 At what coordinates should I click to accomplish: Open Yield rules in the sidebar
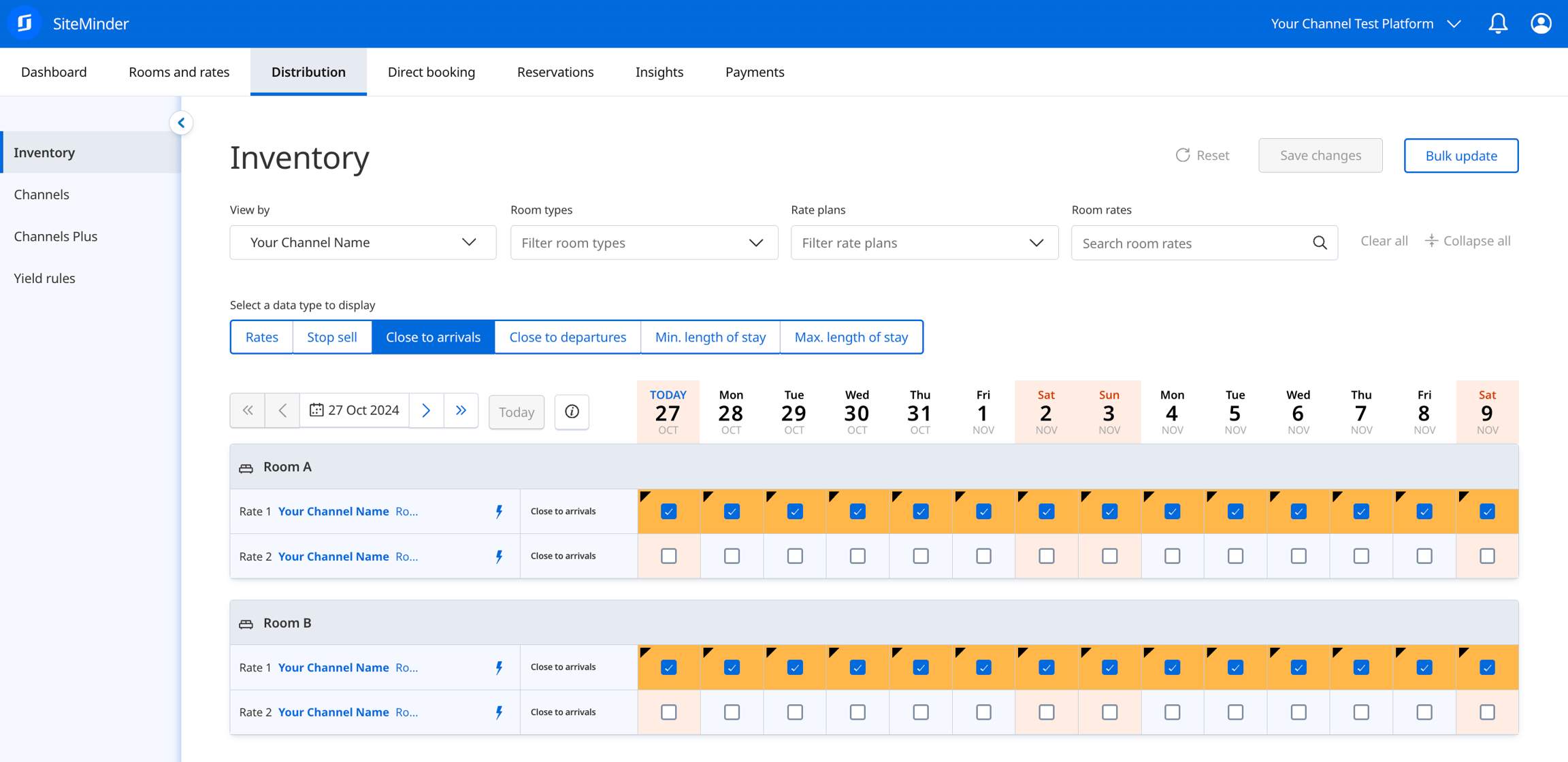(45, 278)
